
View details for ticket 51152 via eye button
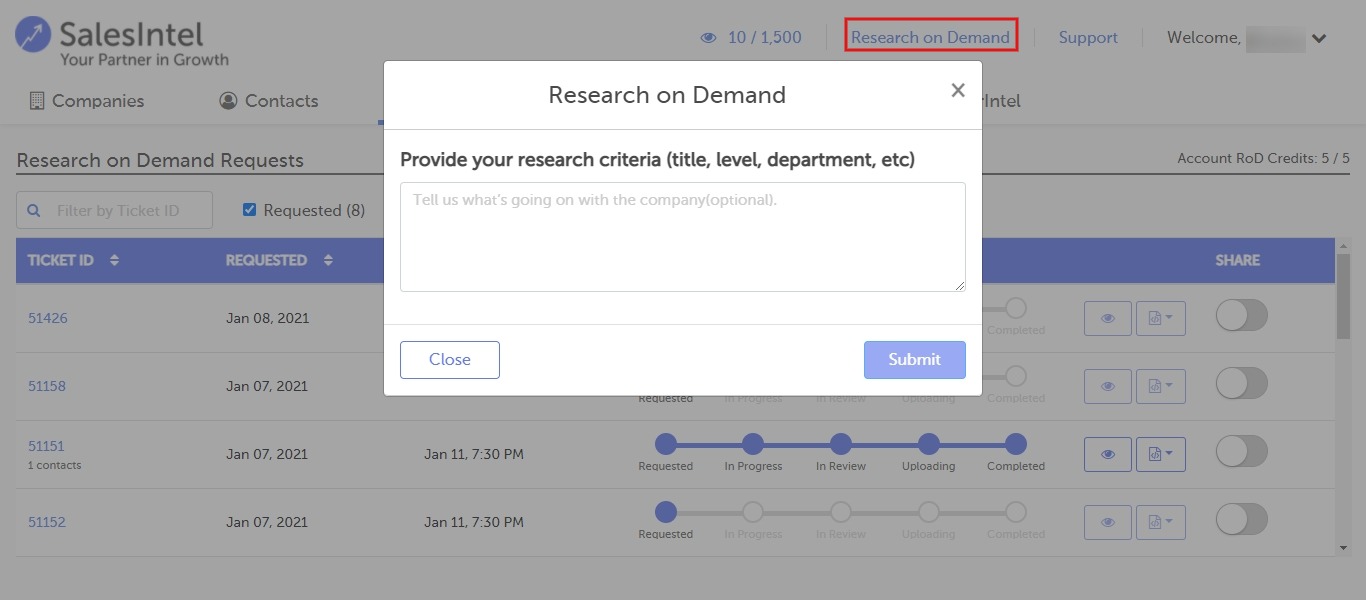coord(1108,522)
